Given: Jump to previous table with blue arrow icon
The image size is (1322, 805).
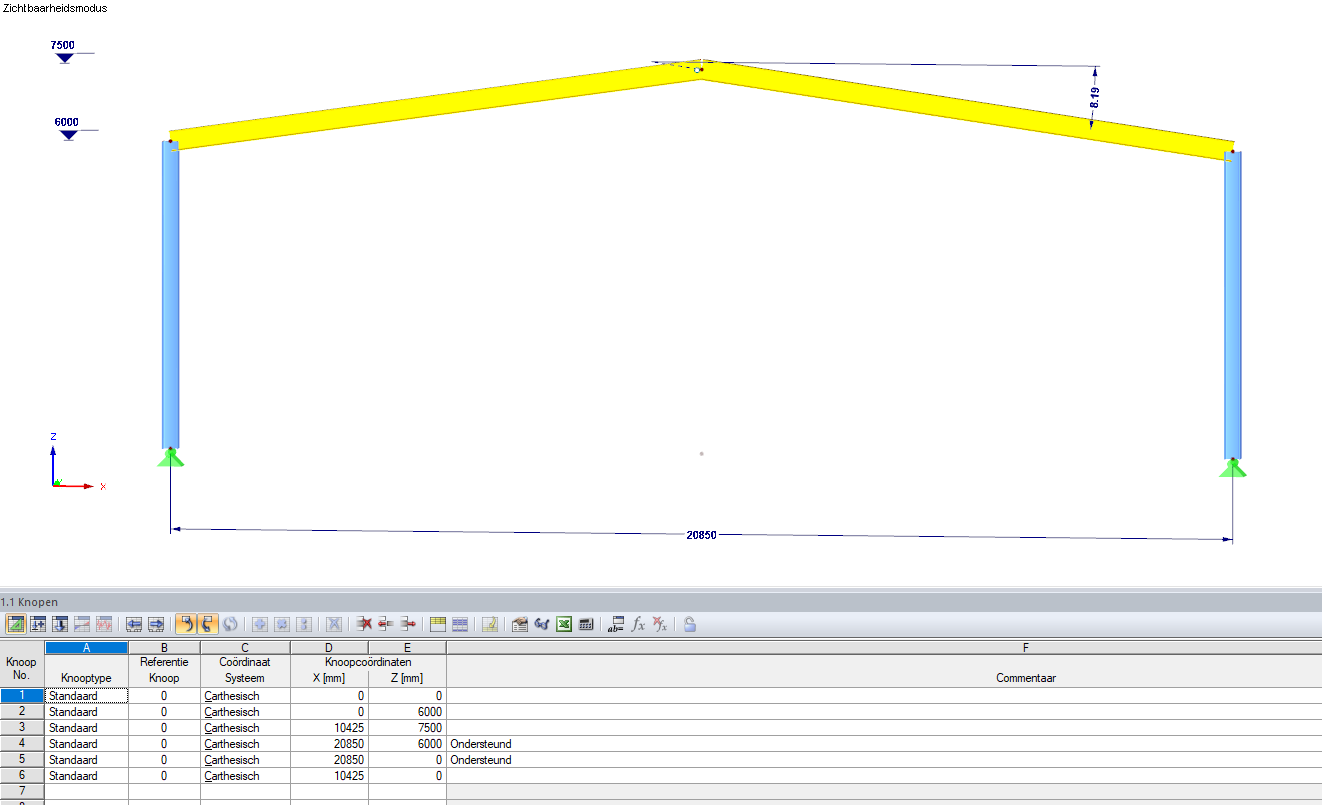Looking at the screenshot, I should tap(133, 624).
